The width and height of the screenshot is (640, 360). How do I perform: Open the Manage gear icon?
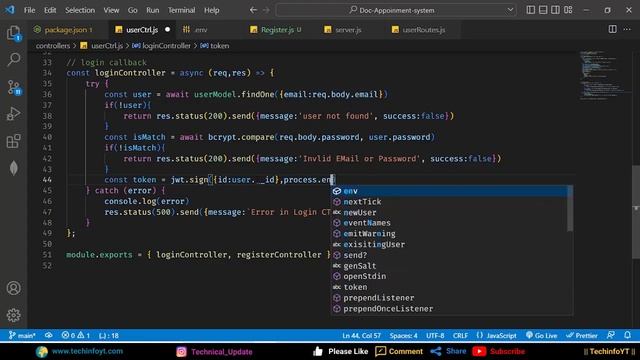[x=13, y=315]
